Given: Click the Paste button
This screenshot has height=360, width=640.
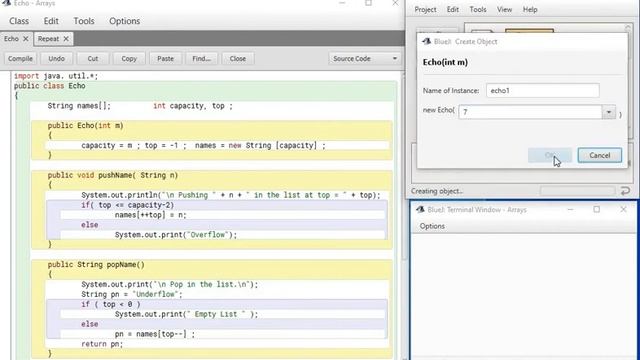Looking at the screenshot, I should click(165, 59).
